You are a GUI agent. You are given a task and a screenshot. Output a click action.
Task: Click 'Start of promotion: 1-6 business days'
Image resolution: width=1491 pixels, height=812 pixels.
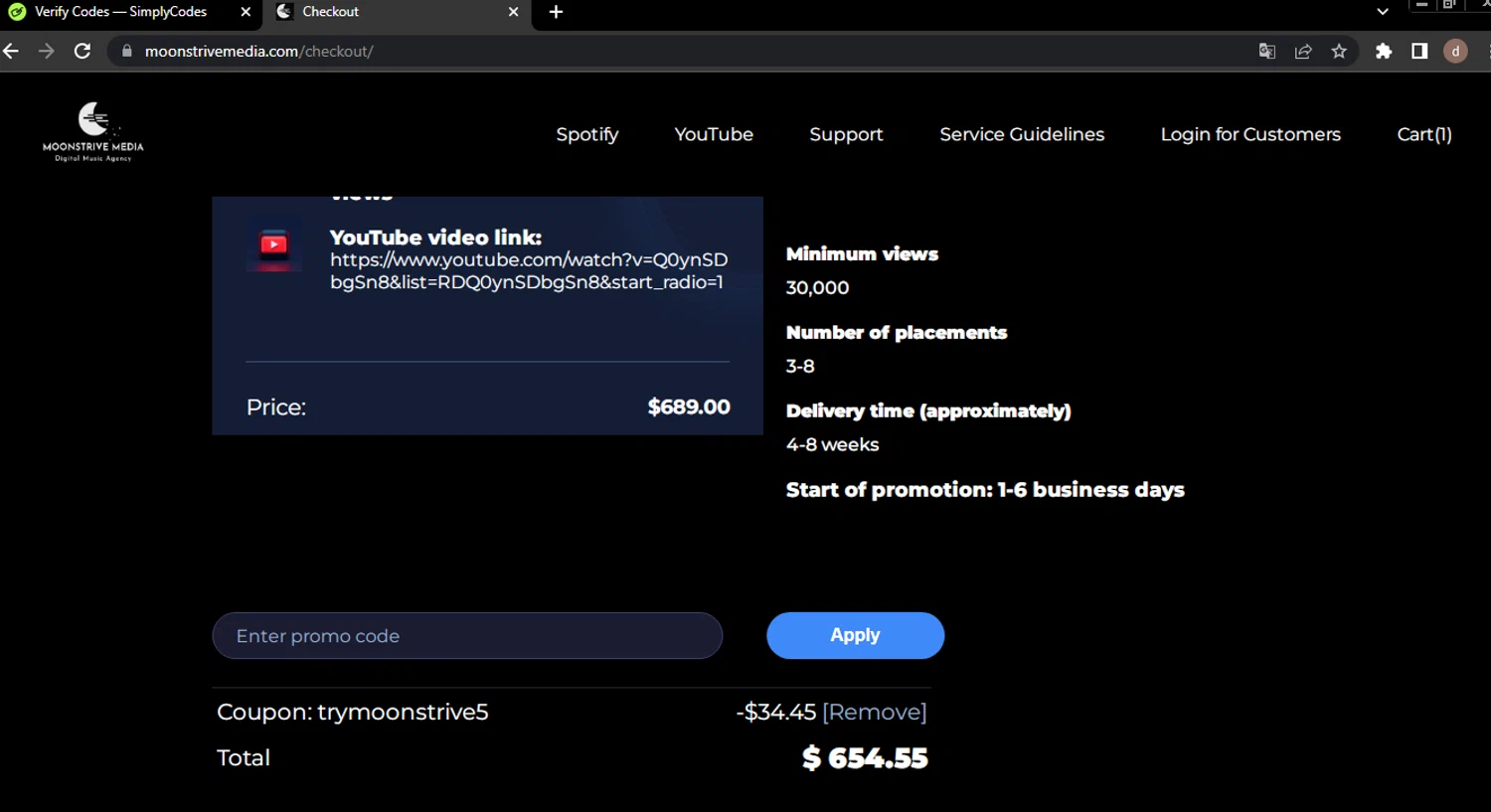(x=985, y=489)
